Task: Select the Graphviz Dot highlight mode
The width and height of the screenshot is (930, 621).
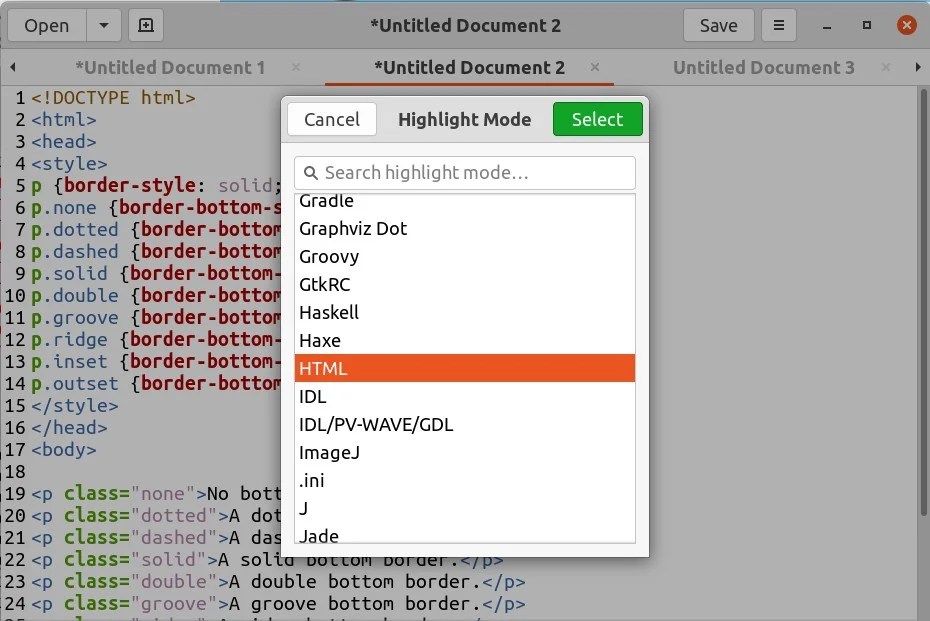Action: pyautogui.click(x=352, y=228)
